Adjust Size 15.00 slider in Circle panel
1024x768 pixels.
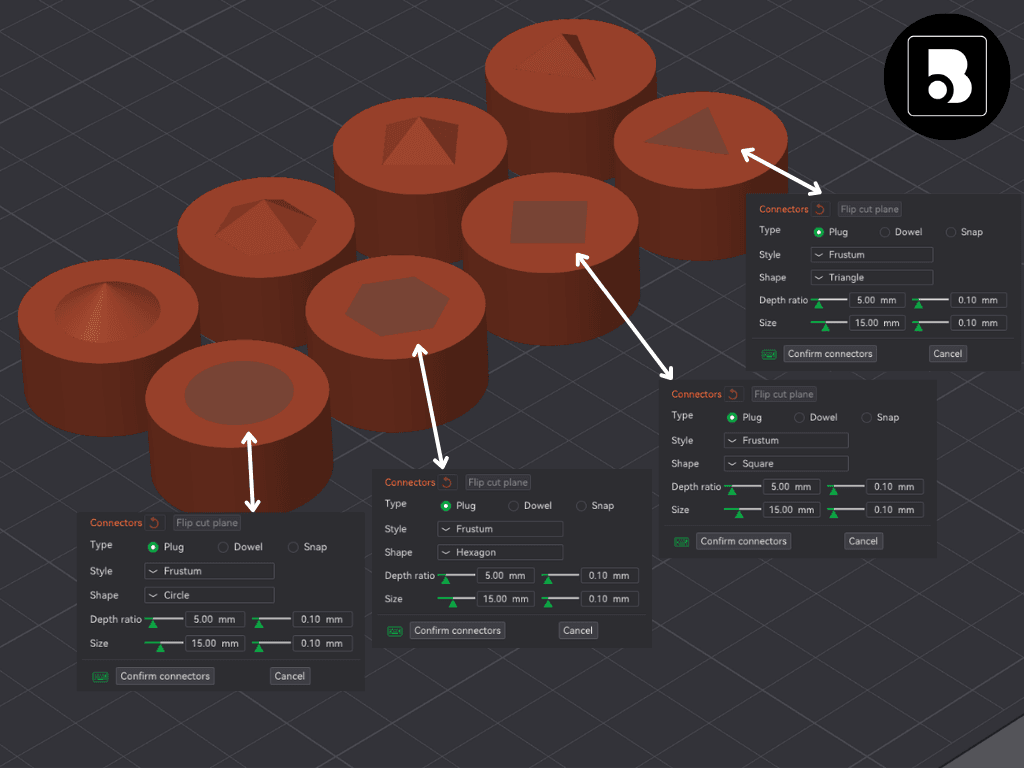(163, 645)
